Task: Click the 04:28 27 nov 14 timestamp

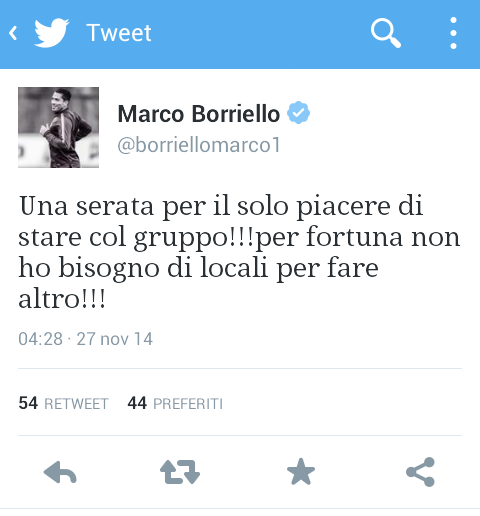Action: pos(85,339)
